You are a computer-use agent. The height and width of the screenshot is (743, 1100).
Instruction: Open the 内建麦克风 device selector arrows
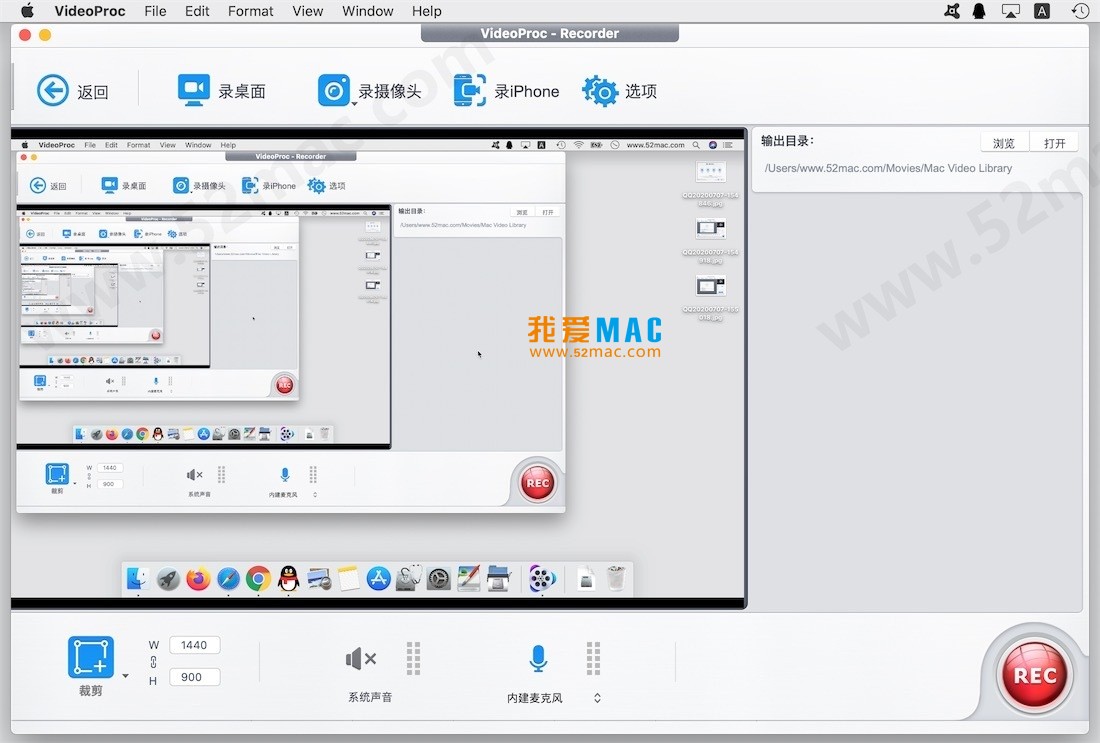[597, 698]
